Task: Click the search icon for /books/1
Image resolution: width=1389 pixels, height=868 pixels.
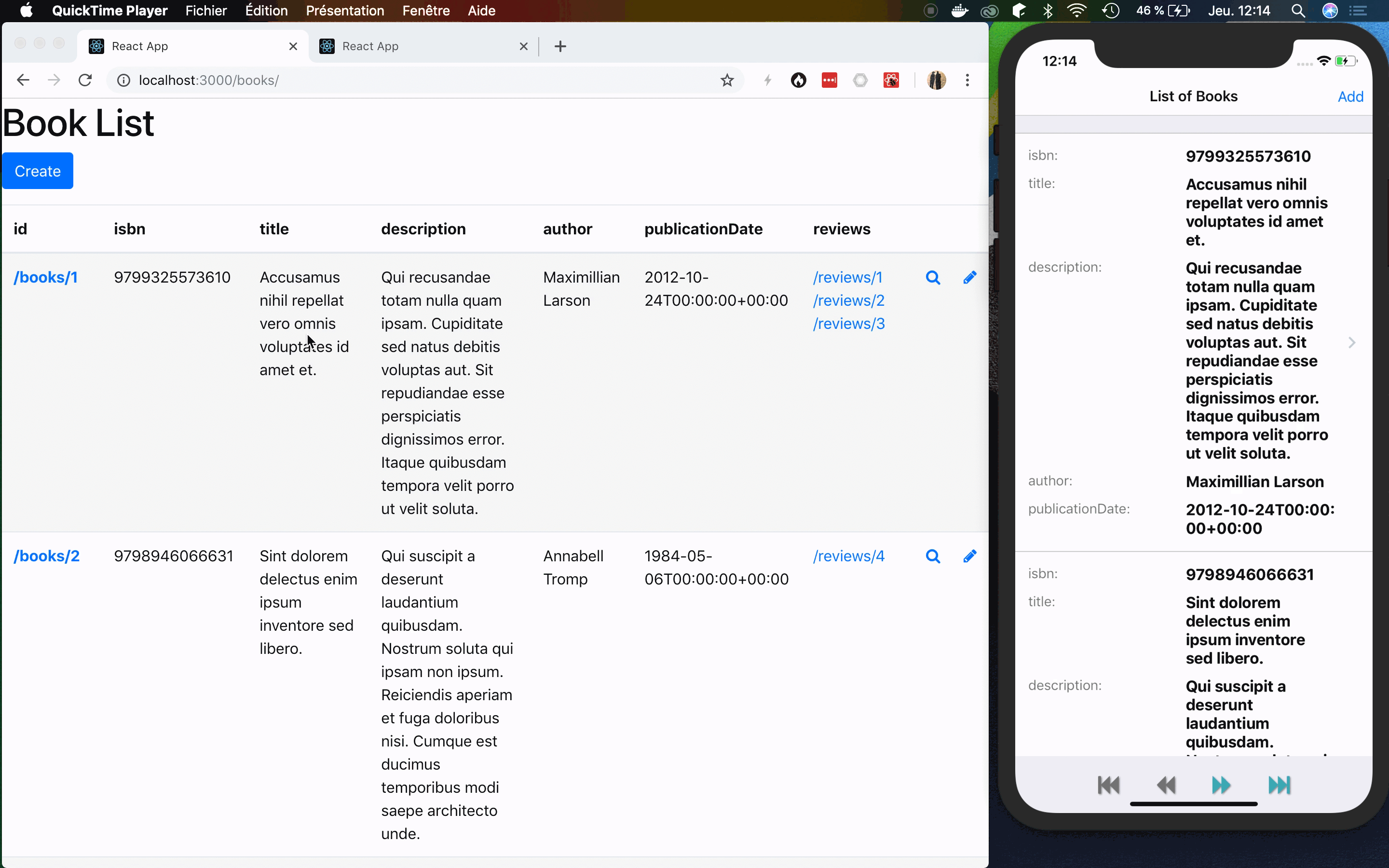Action: [932, 277]
